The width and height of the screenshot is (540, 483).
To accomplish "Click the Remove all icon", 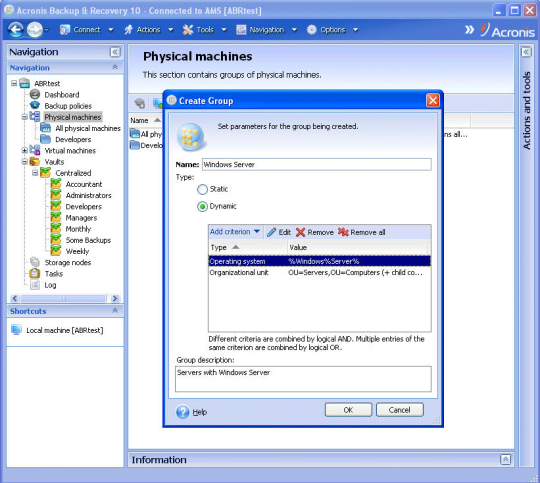I will [x=343, y=232].
